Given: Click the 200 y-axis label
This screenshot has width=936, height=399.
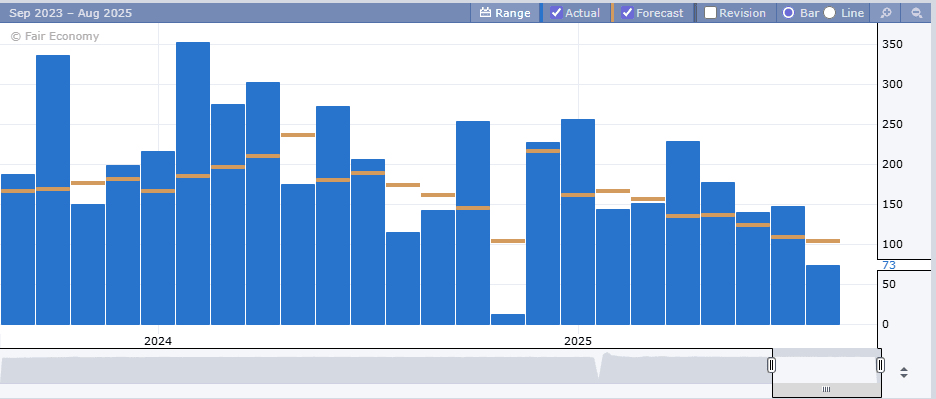Looking at the screenshot, I should coord(892,164).
